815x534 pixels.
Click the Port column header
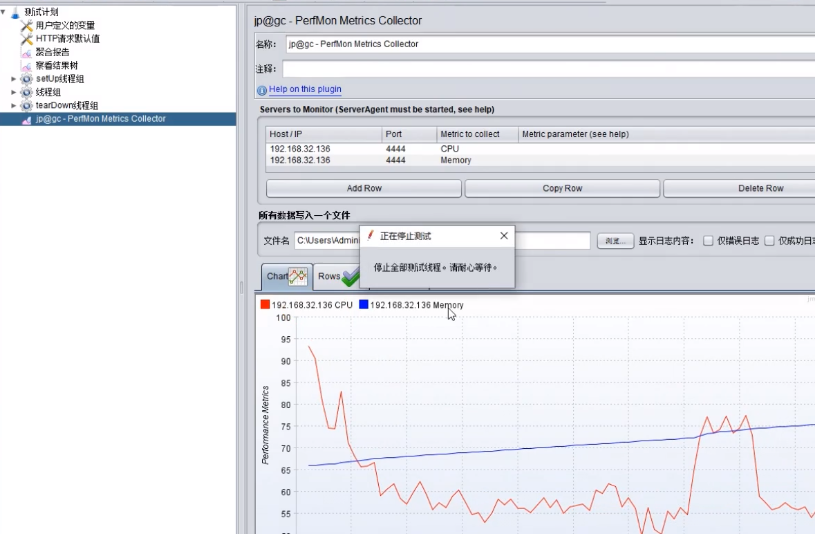(x=409, y=134)
